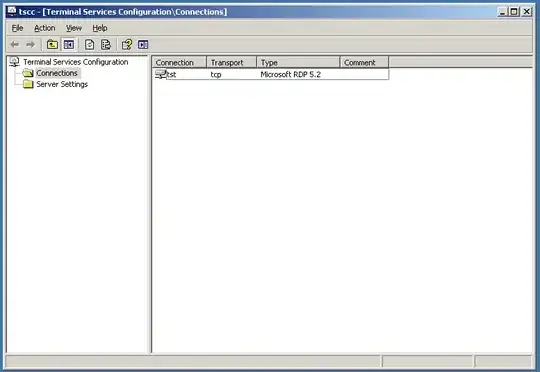Maximize the tscc window

514,12
